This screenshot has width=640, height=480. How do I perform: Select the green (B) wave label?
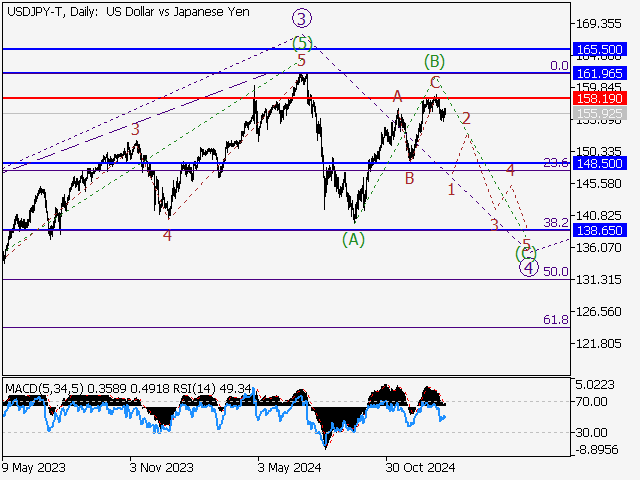click(433, 61)
